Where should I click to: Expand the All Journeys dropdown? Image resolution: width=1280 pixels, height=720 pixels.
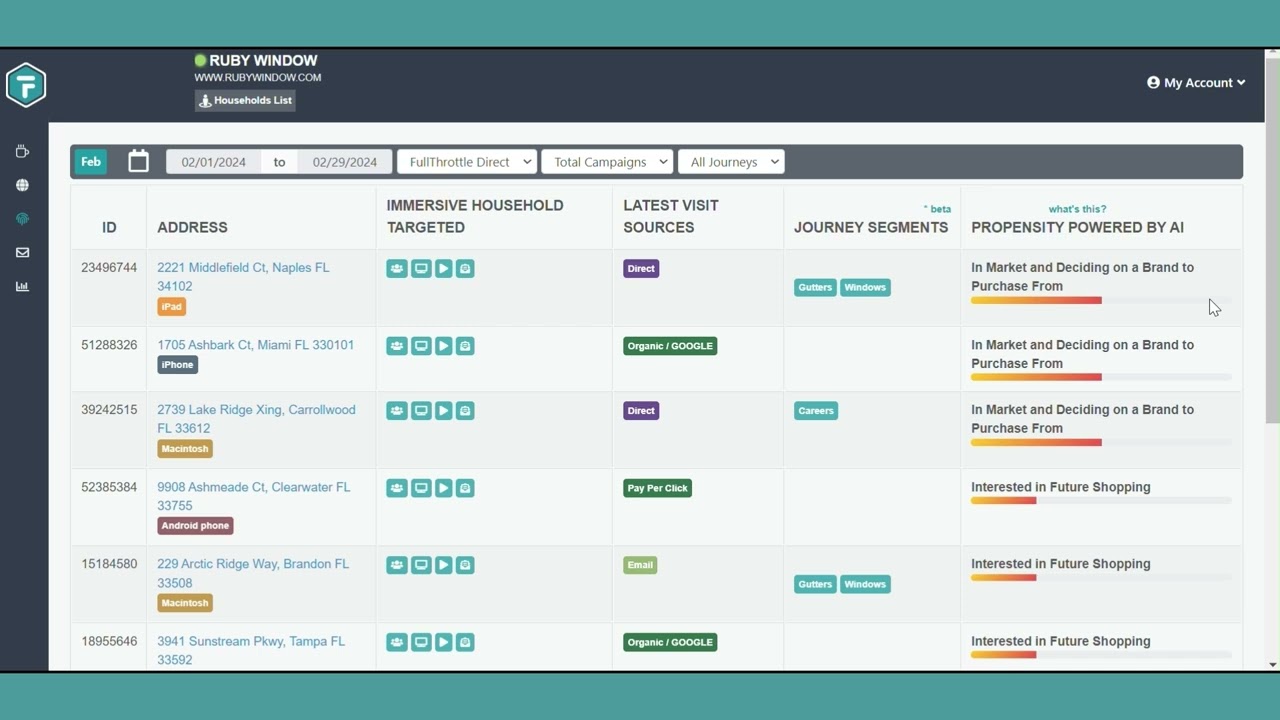click(730, 162)
